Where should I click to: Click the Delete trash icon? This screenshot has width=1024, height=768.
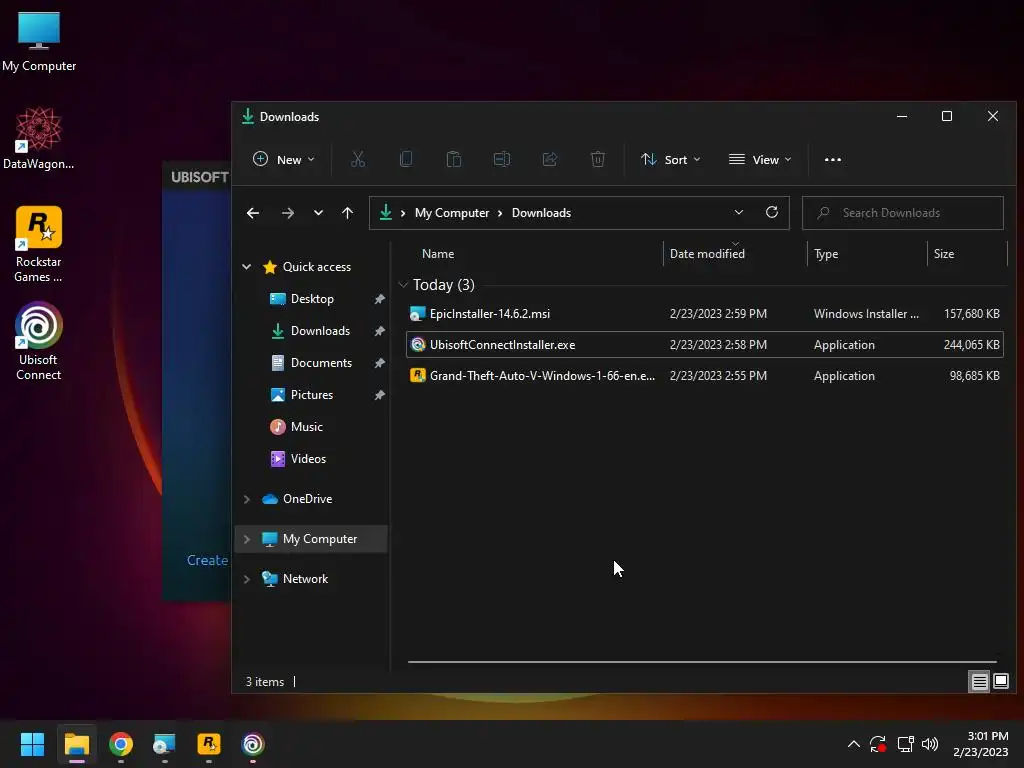click(598, 159)
